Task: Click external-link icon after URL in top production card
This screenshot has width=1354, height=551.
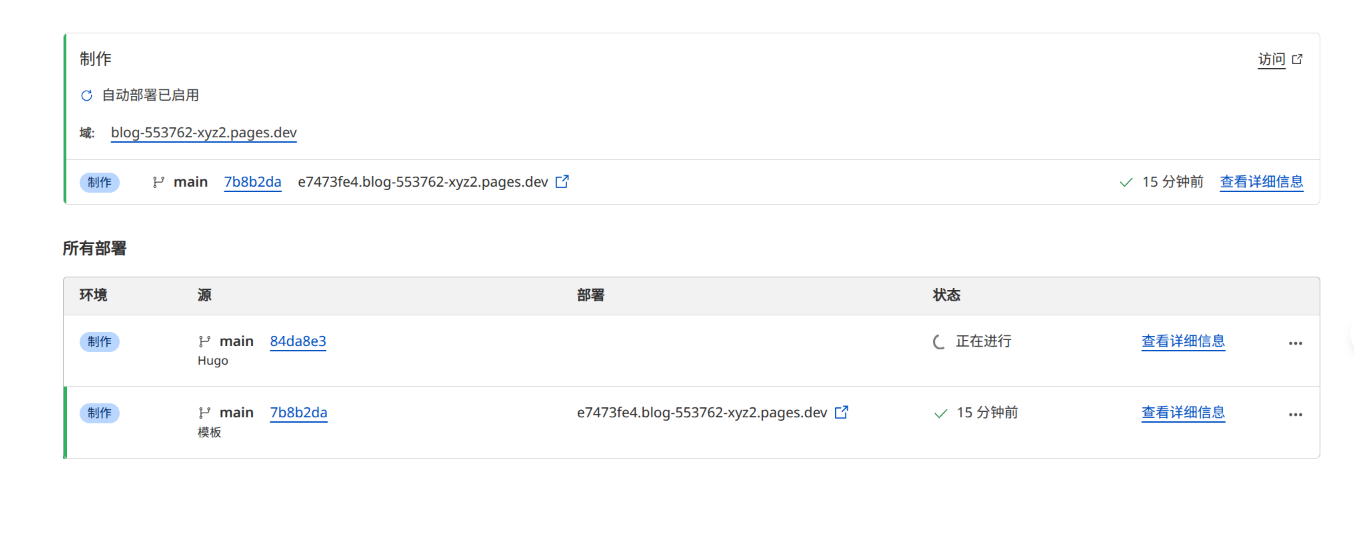Action: (562, 182)
